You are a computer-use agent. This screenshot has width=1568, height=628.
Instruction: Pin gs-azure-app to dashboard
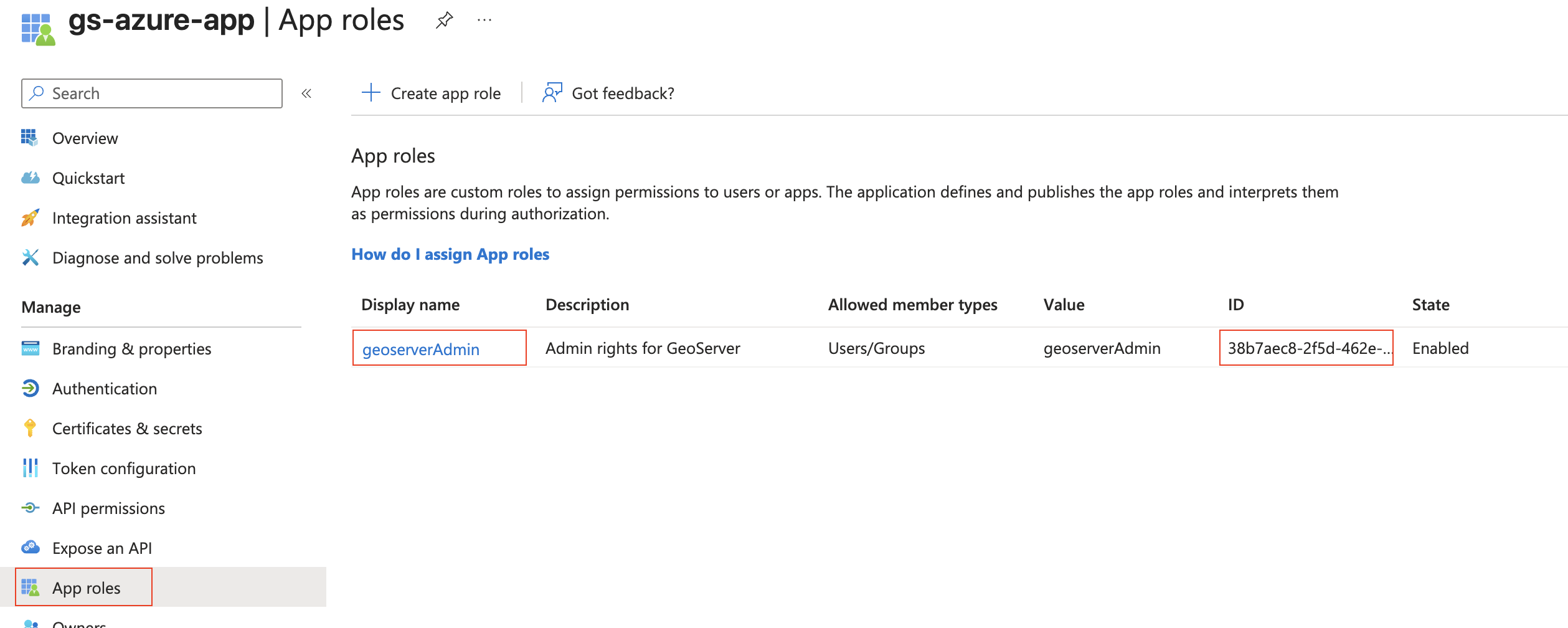443,19
